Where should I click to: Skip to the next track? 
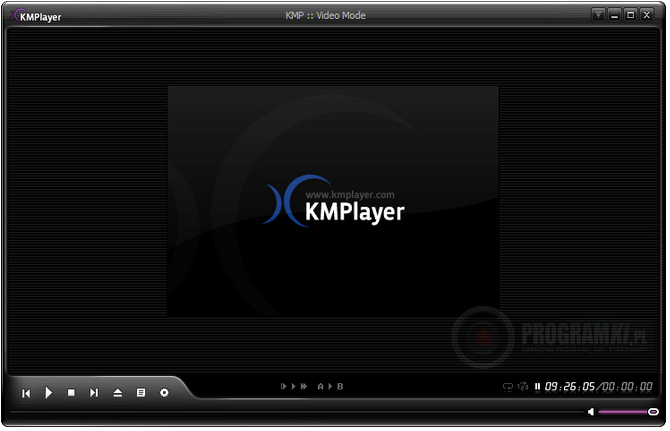[94, 393]
